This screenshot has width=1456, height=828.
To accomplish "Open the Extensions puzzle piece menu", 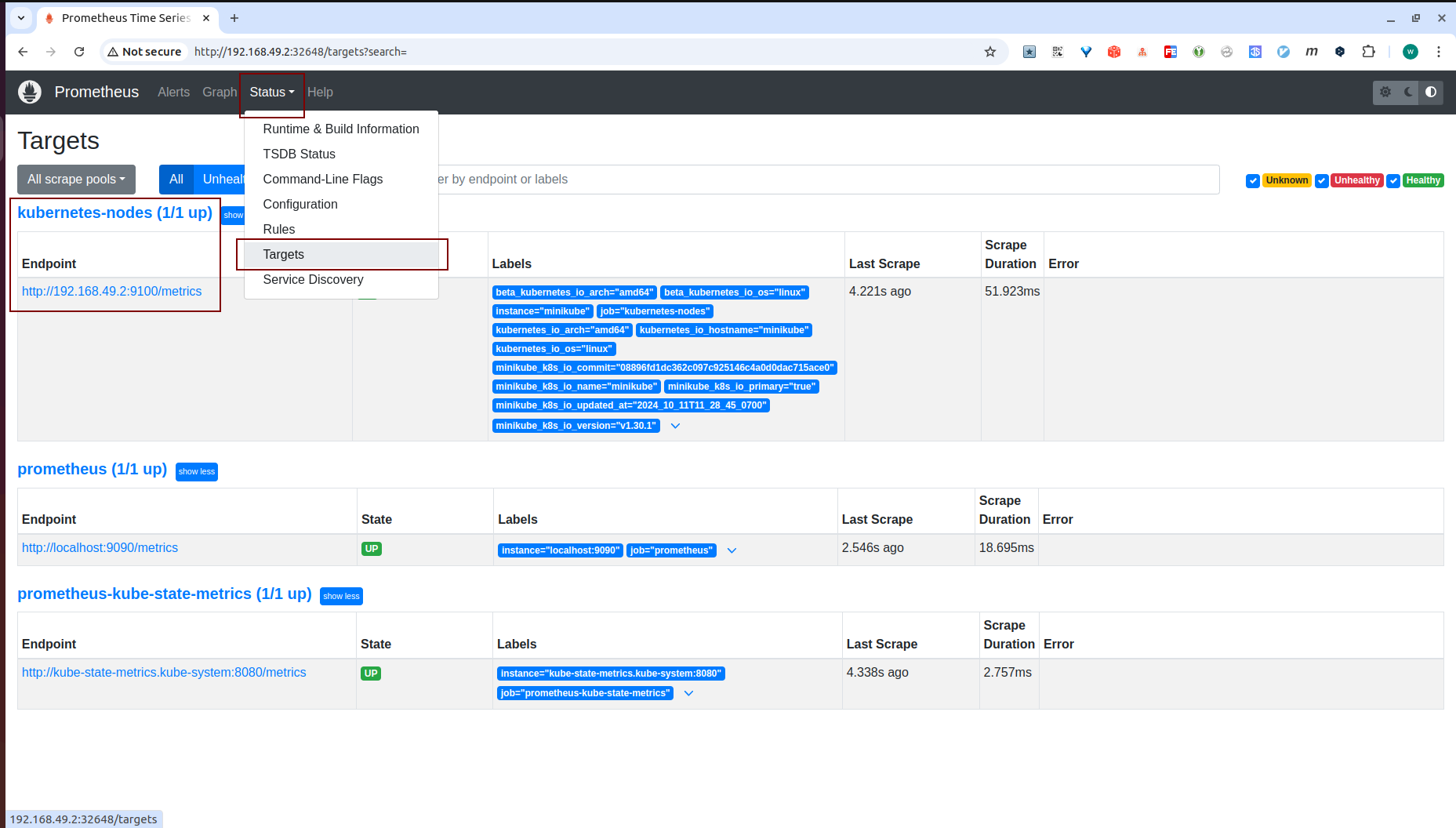I will coord(1368,52).
